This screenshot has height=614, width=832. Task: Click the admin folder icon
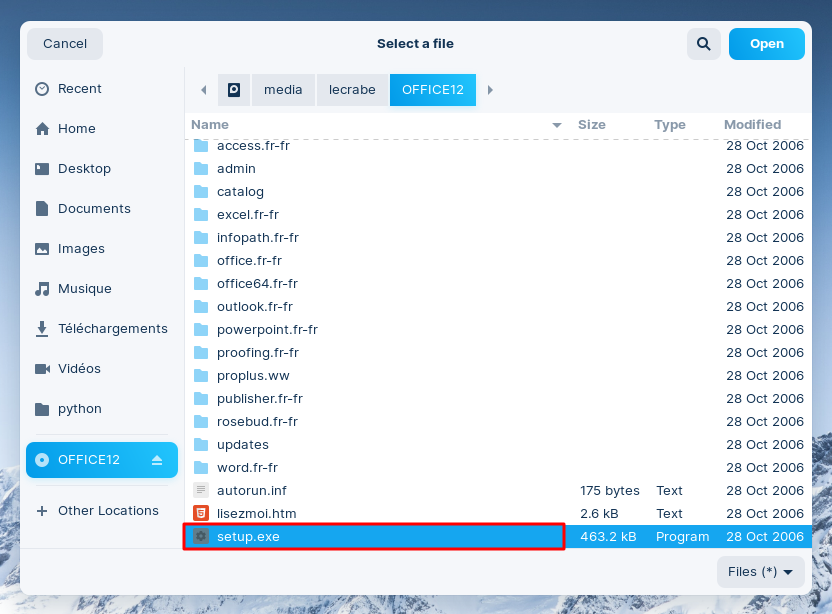(x=201, y=169)
